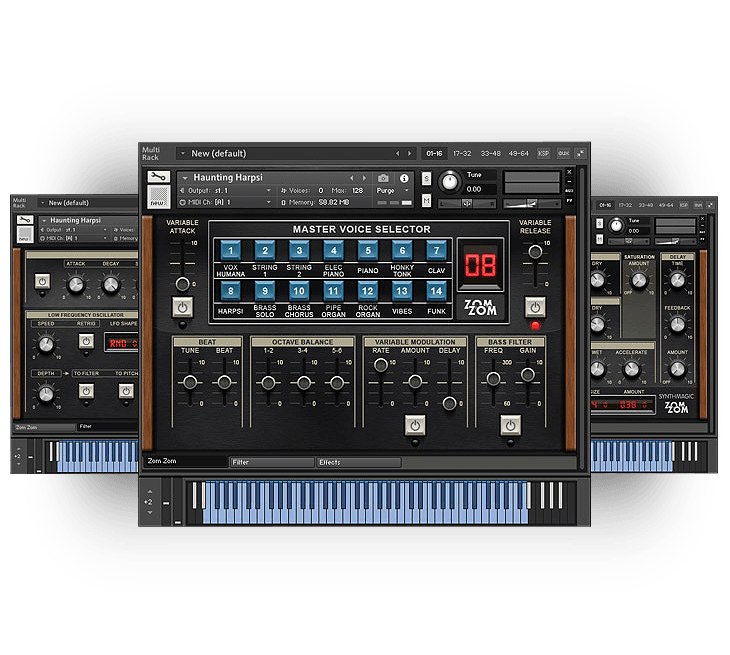Click the camera snapshot icon
The image size is (730, 655).
(x=383, y=178)
